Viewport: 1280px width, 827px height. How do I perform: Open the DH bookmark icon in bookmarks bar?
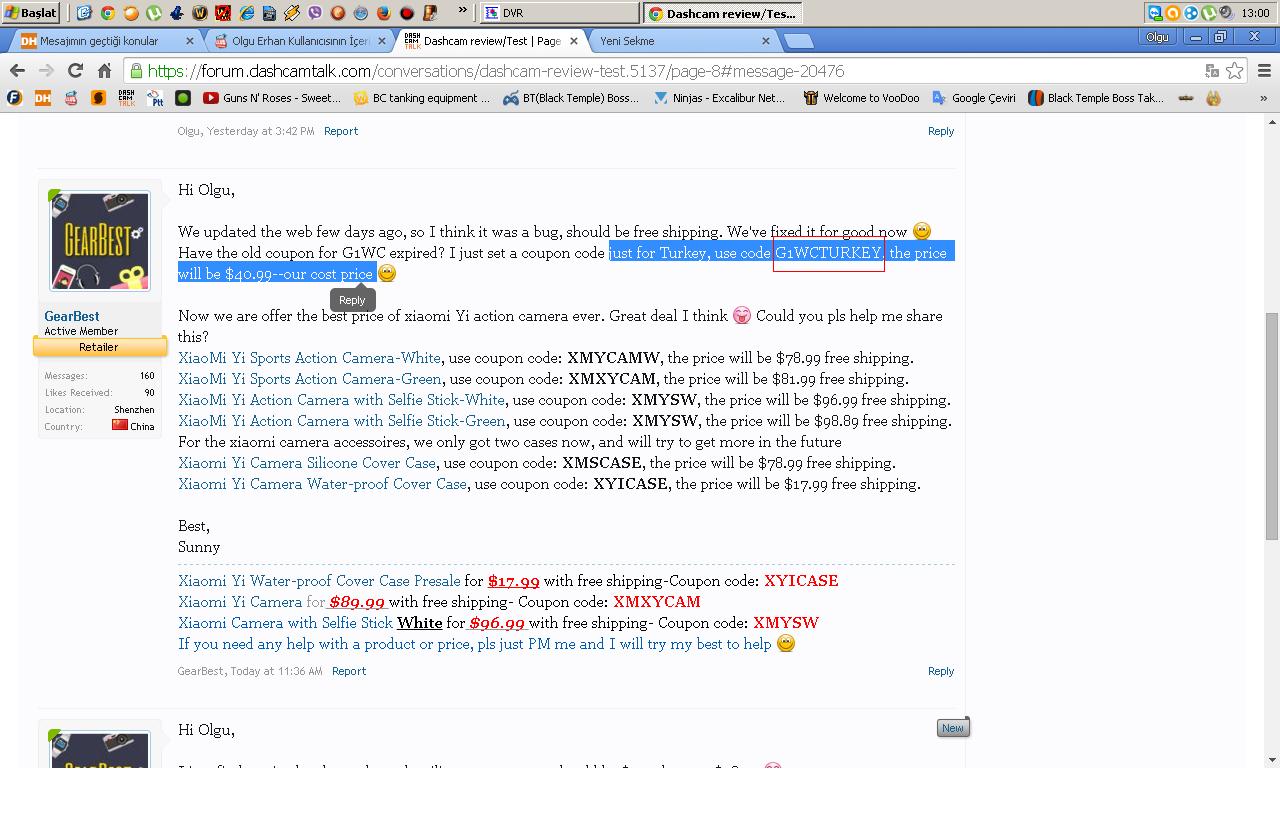[x=42, y=97]
